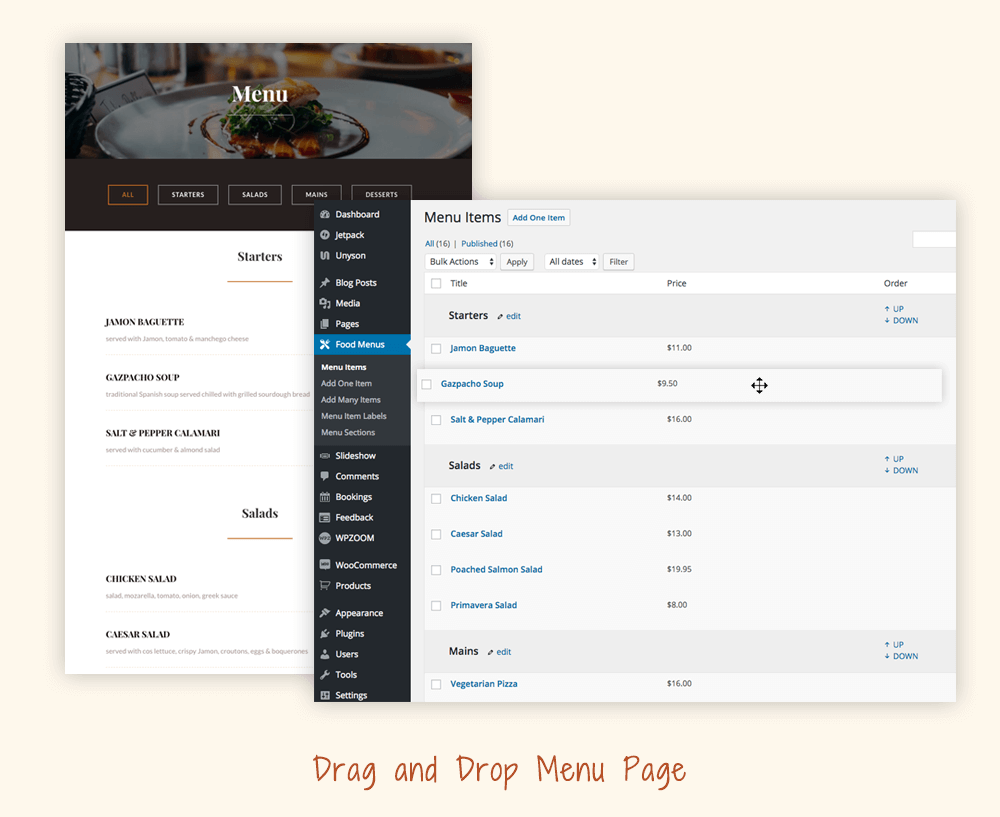Check the Salt & Pepper Calamari checkbox
The width and height of the screenshot is (1000, 817).
[436, 420]
